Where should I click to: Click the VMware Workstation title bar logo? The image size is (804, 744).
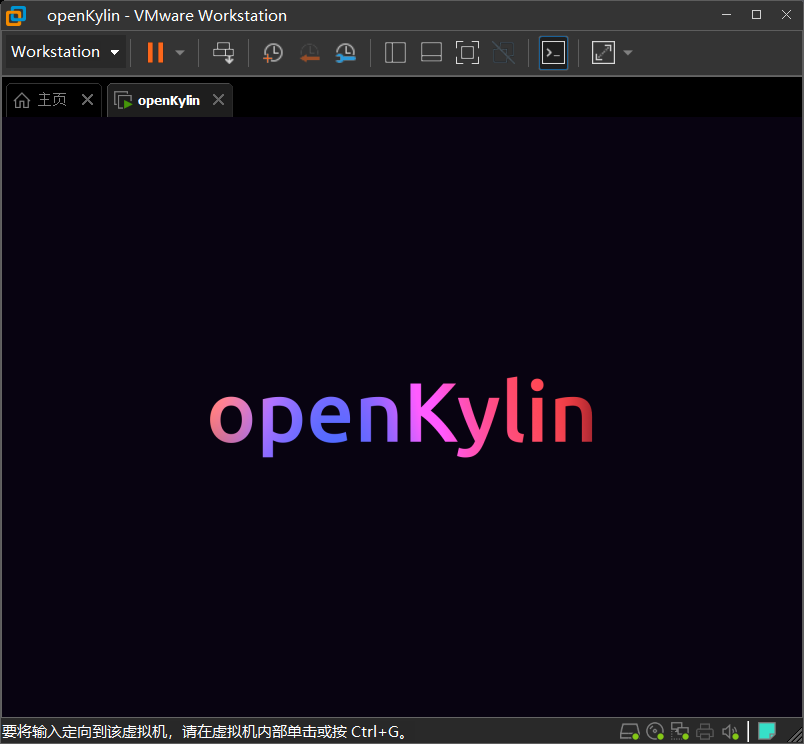click(x=16, y=16)
